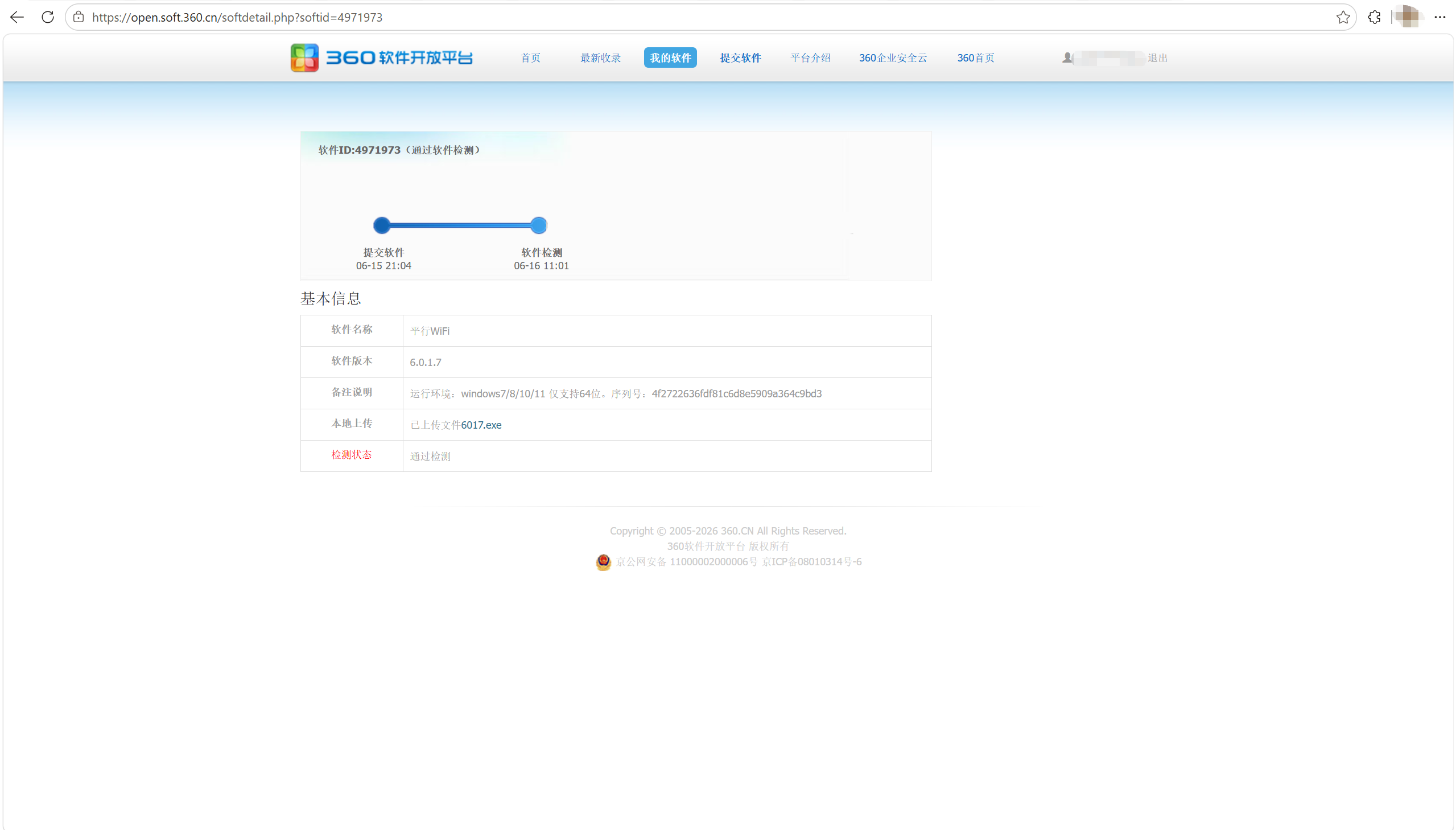The image size is (1456, 830).
Task: Click the Copyright 2005-2026 360.CN footer text
Action: pyautogui.click(x=728, y=531)
